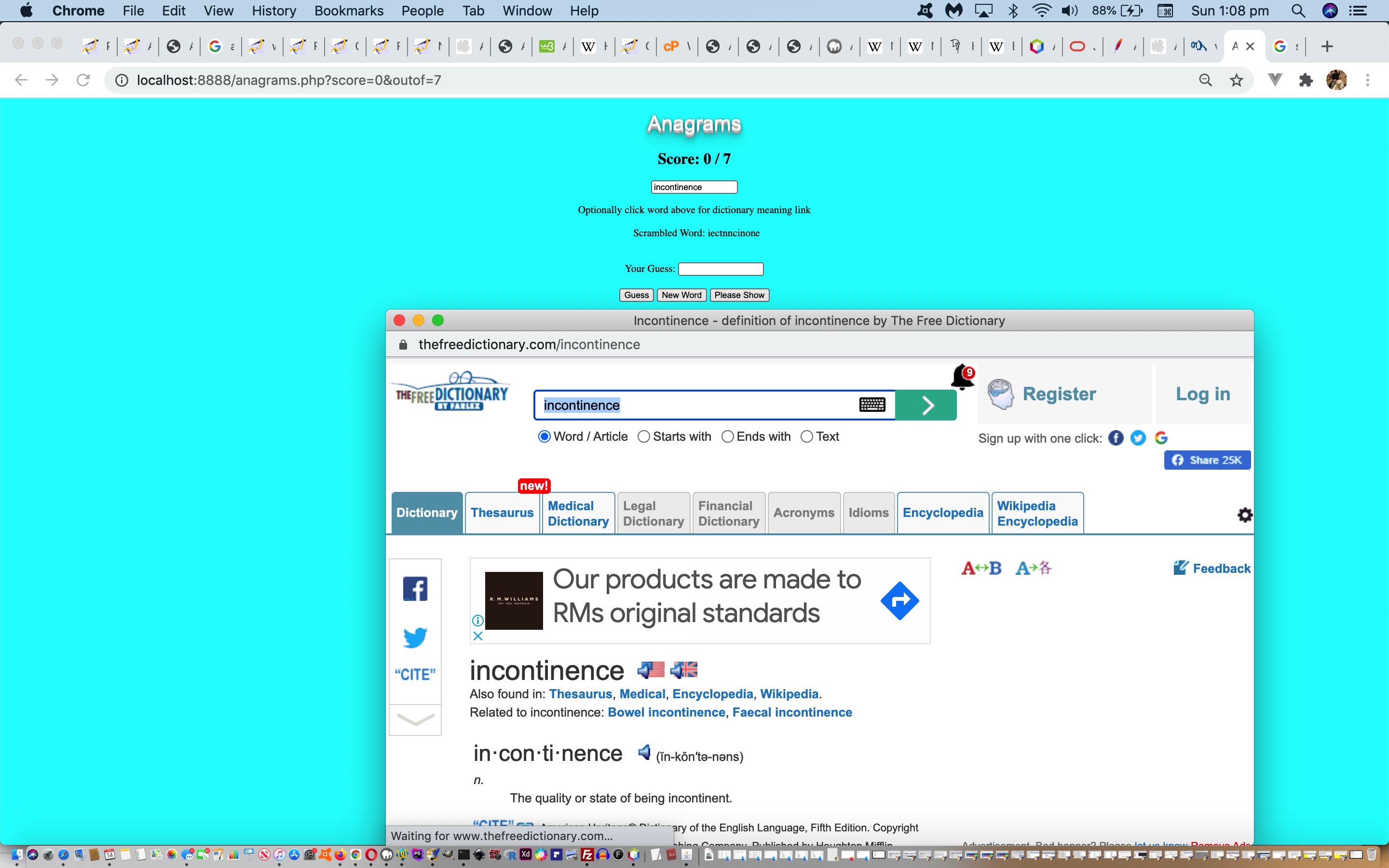The image size is (1389, 868).
Task: Switch to the Thesaurus tab
Action: coord(502,513)
